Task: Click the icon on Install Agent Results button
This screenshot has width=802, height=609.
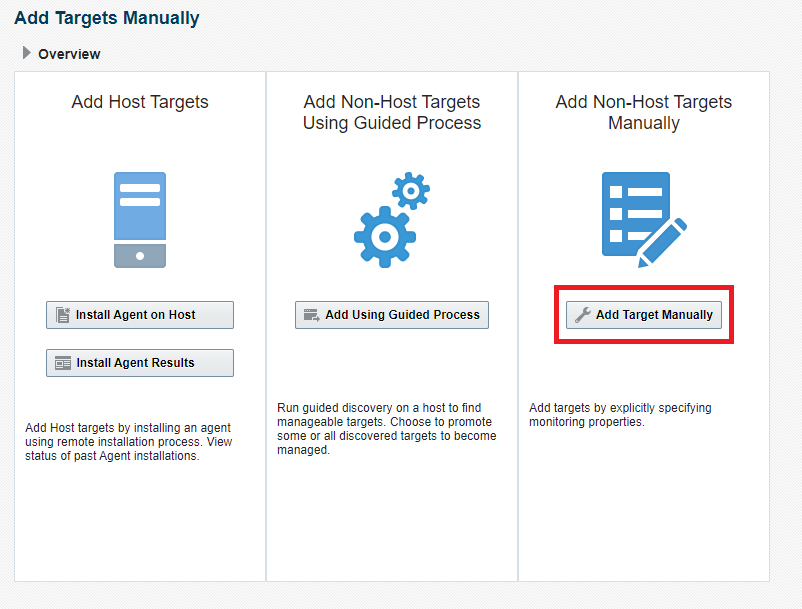Action: pyautogui.click(x=63, y=363)
